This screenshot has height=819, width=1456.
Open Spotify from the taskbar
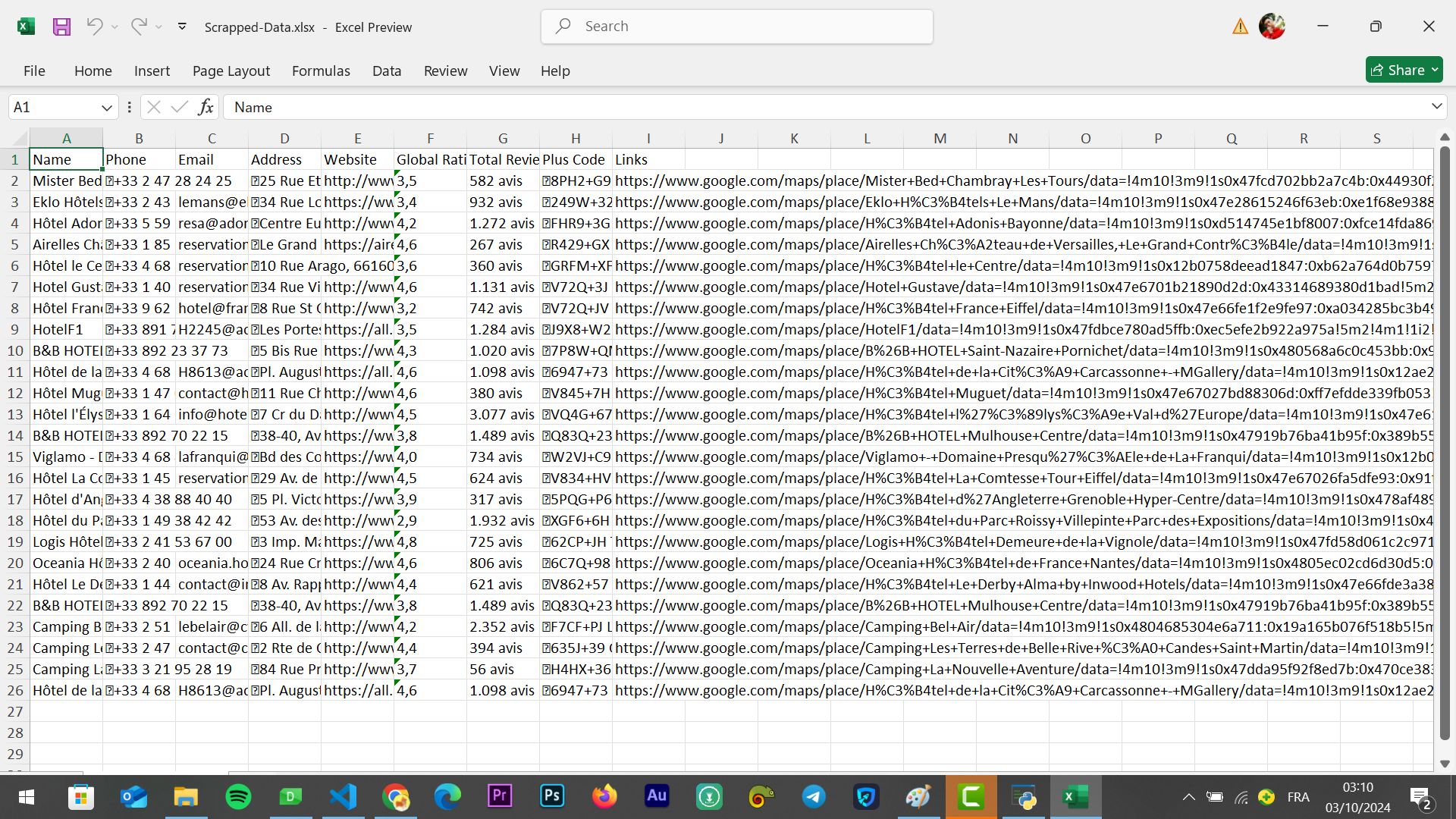click(x=238, y=797)
